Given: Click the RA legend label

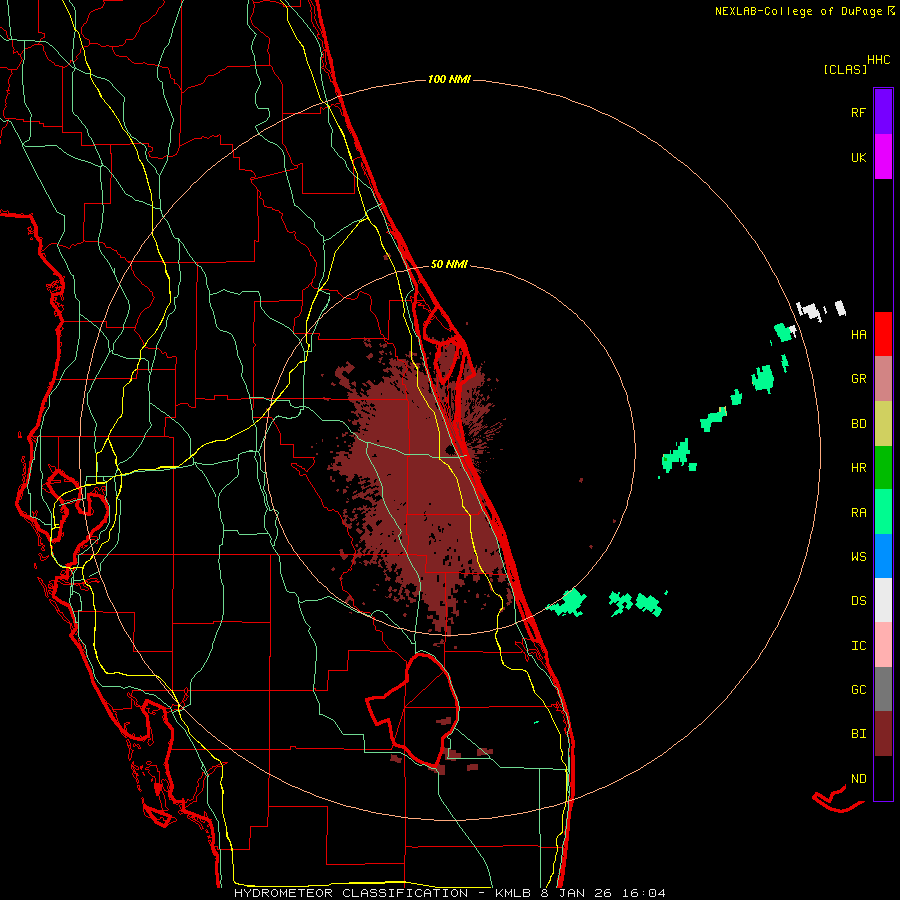Looking at the screenshot, I should coord(858,512).
